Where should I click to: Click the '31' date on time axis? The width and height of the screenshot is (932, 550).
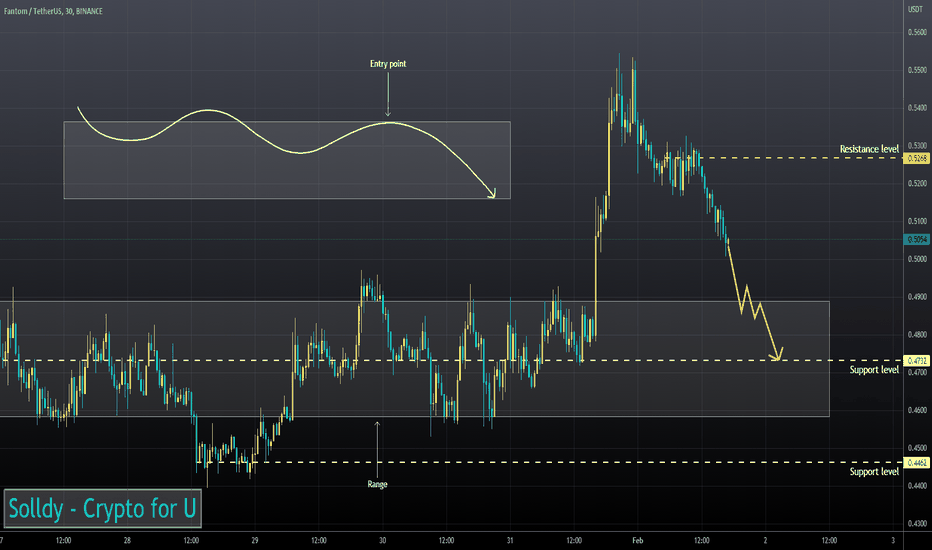510,540
